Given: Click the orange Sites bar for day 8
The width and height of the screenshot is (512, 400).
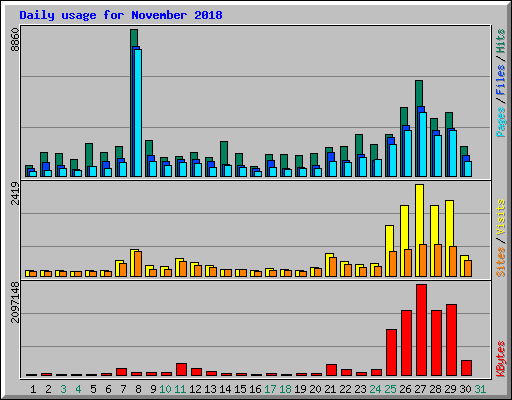Looking at the screenshot, I should click(138, 264).
